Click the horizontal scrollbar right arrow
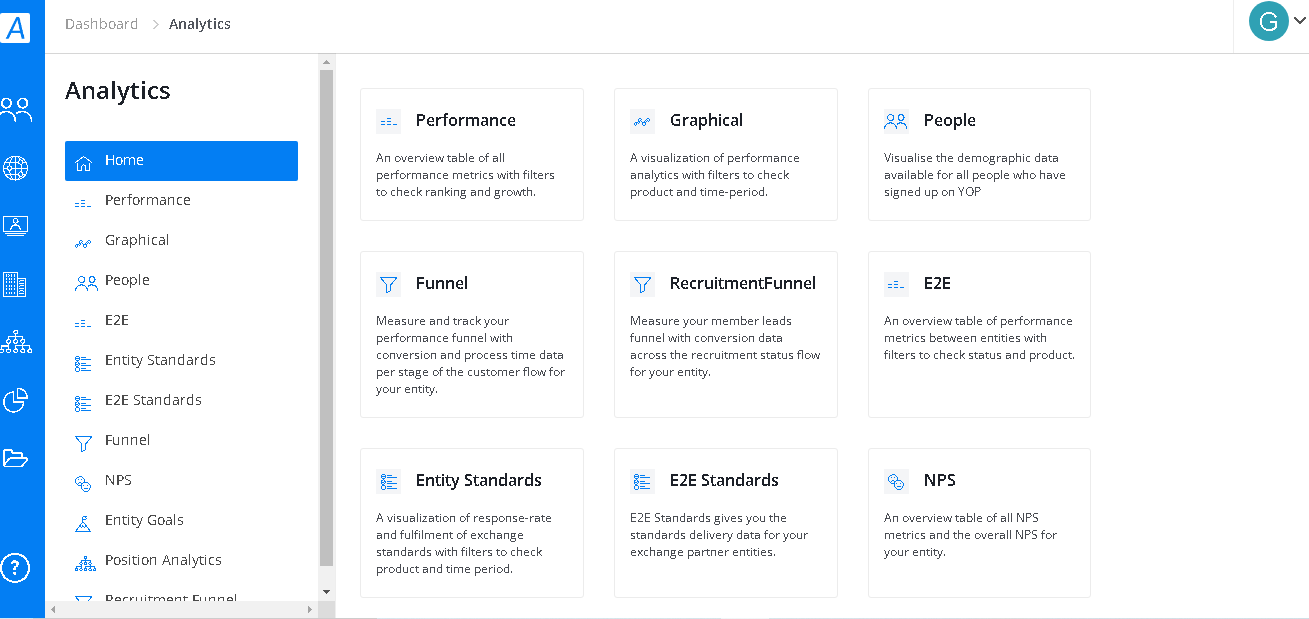Image resolution: width=1309 pixels, height=619 pixels. pos(312,609)
